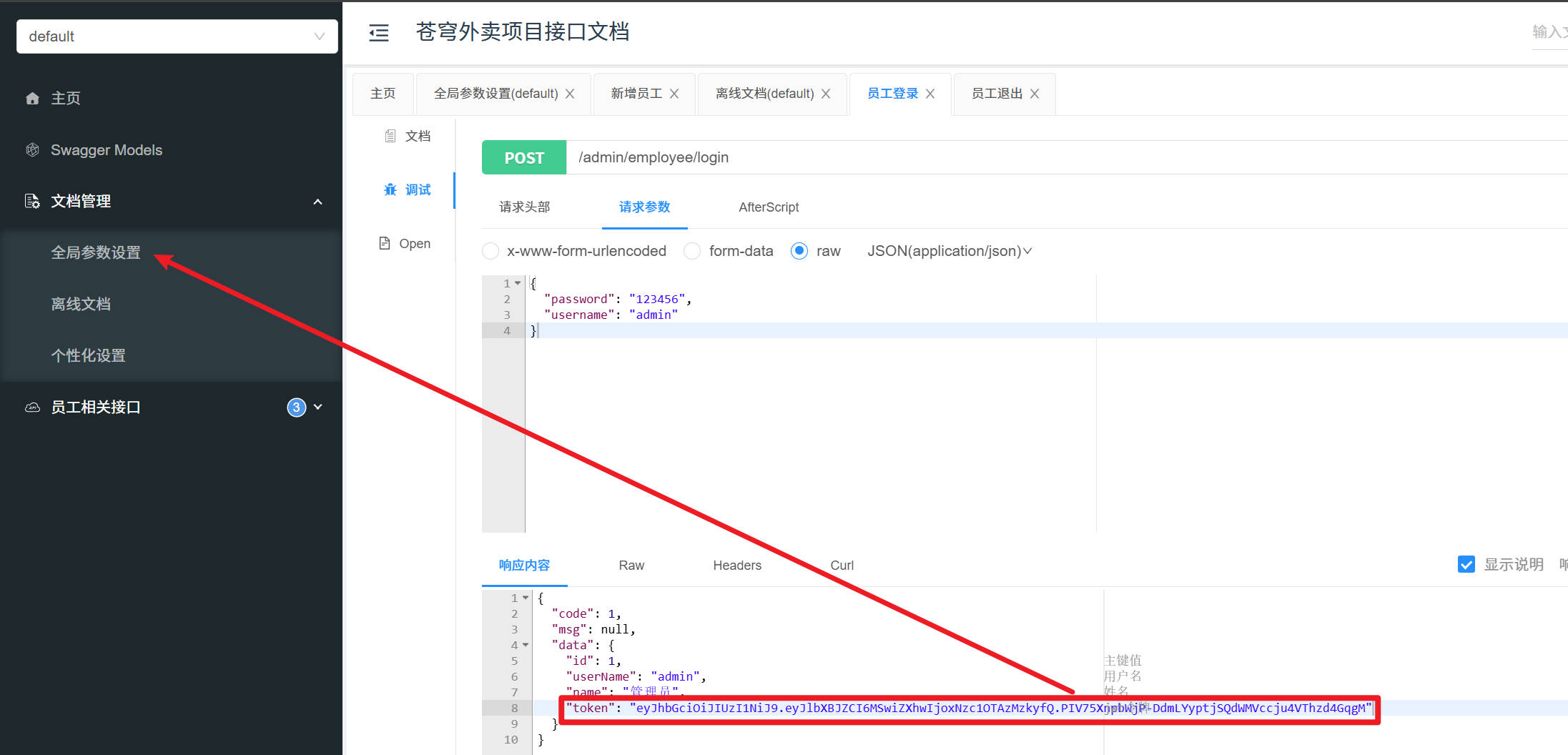The width and height of the screenshot is (1568, 755).
Task: Select x-www-form-urlencoded radio button
Action: pos(490,251)
